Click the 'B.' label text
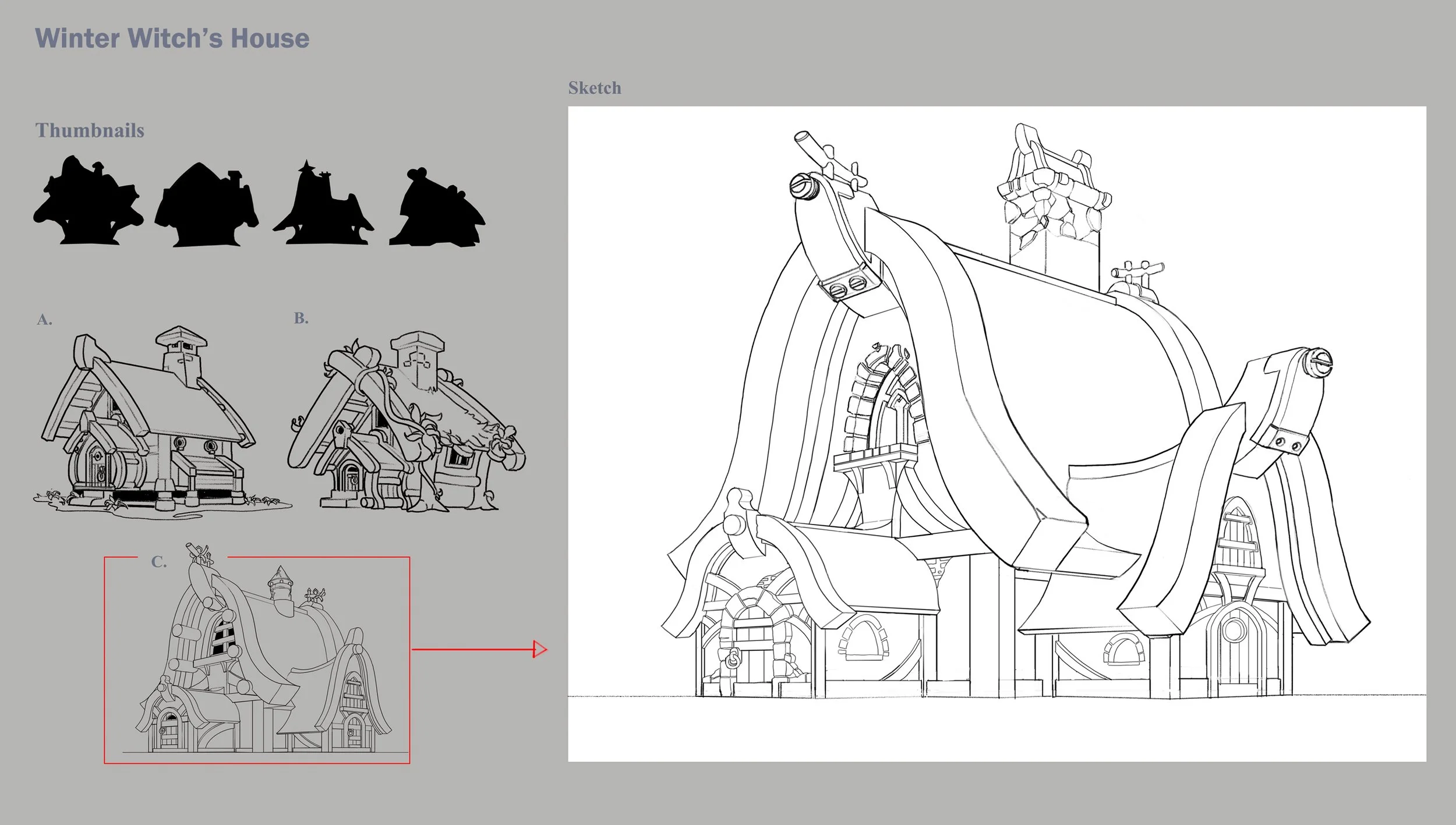The height and width of the screenshot is (825, 1456). [301, 318]
